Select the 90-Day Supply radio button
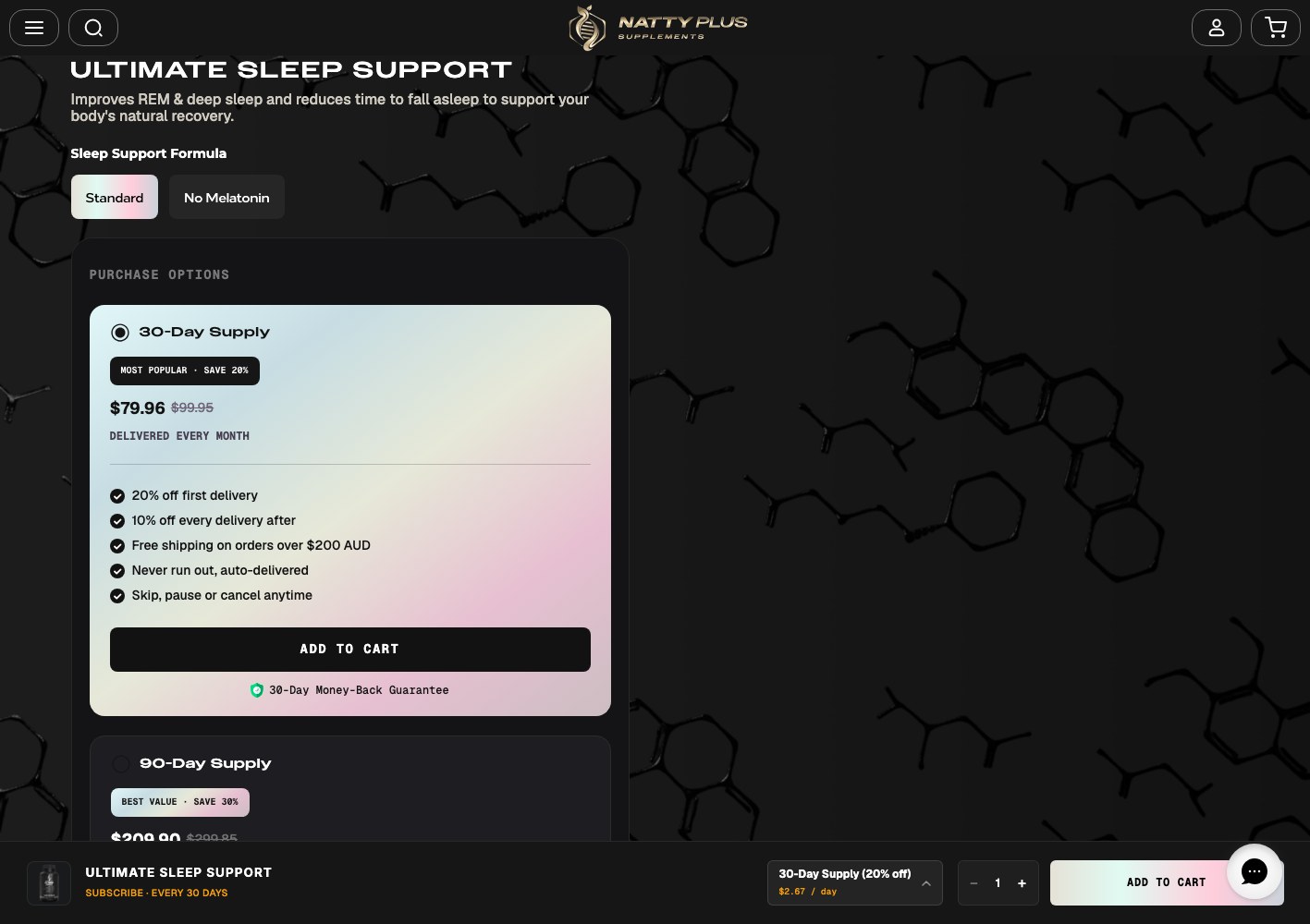Image resolution: width=1310 pixels, height=924 pixels. tap(120, 764)
